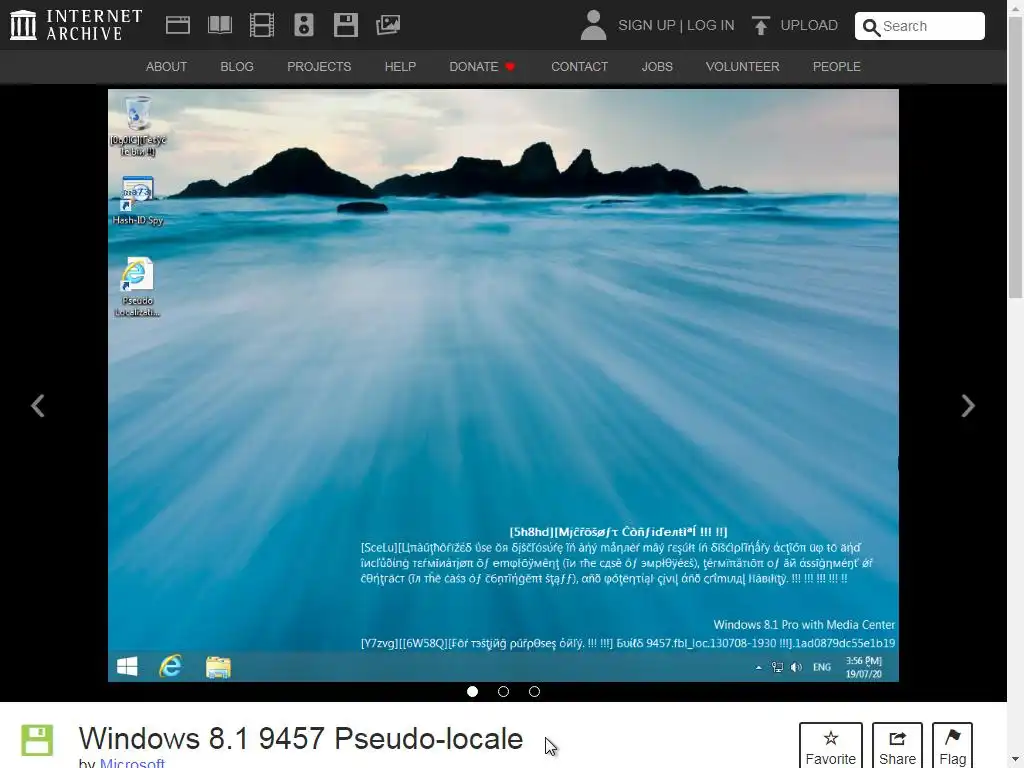Image resolution: width=1024 pixels, height=768 pixels.
Task: Click UPLOAD link
Action: click(808, 25)
